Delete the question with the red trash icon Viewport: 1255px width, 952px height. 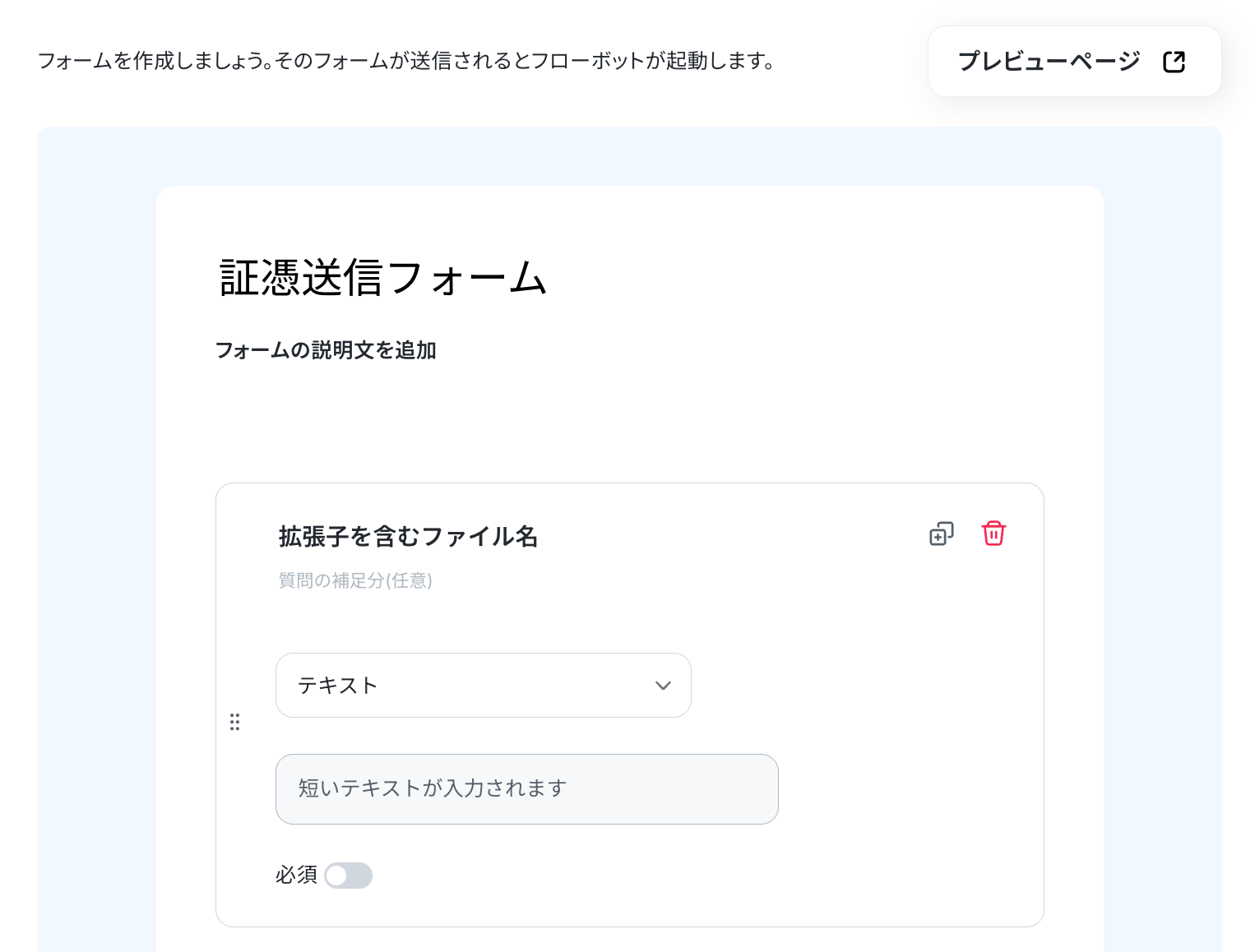[993, 534]
